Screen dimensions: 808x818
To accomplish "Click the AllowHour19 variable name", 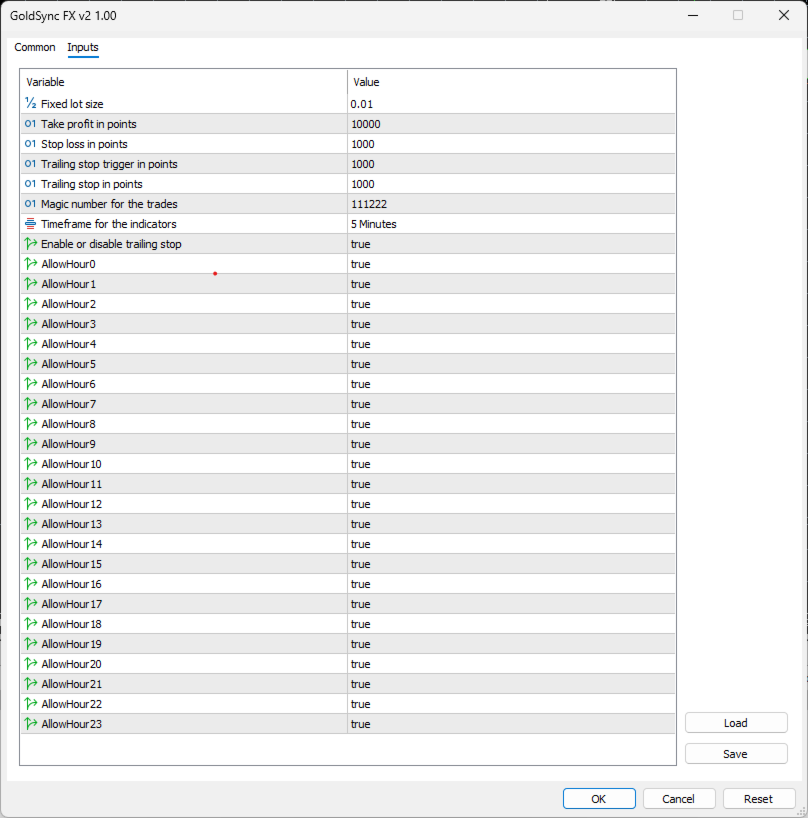I will pos(71,644).
